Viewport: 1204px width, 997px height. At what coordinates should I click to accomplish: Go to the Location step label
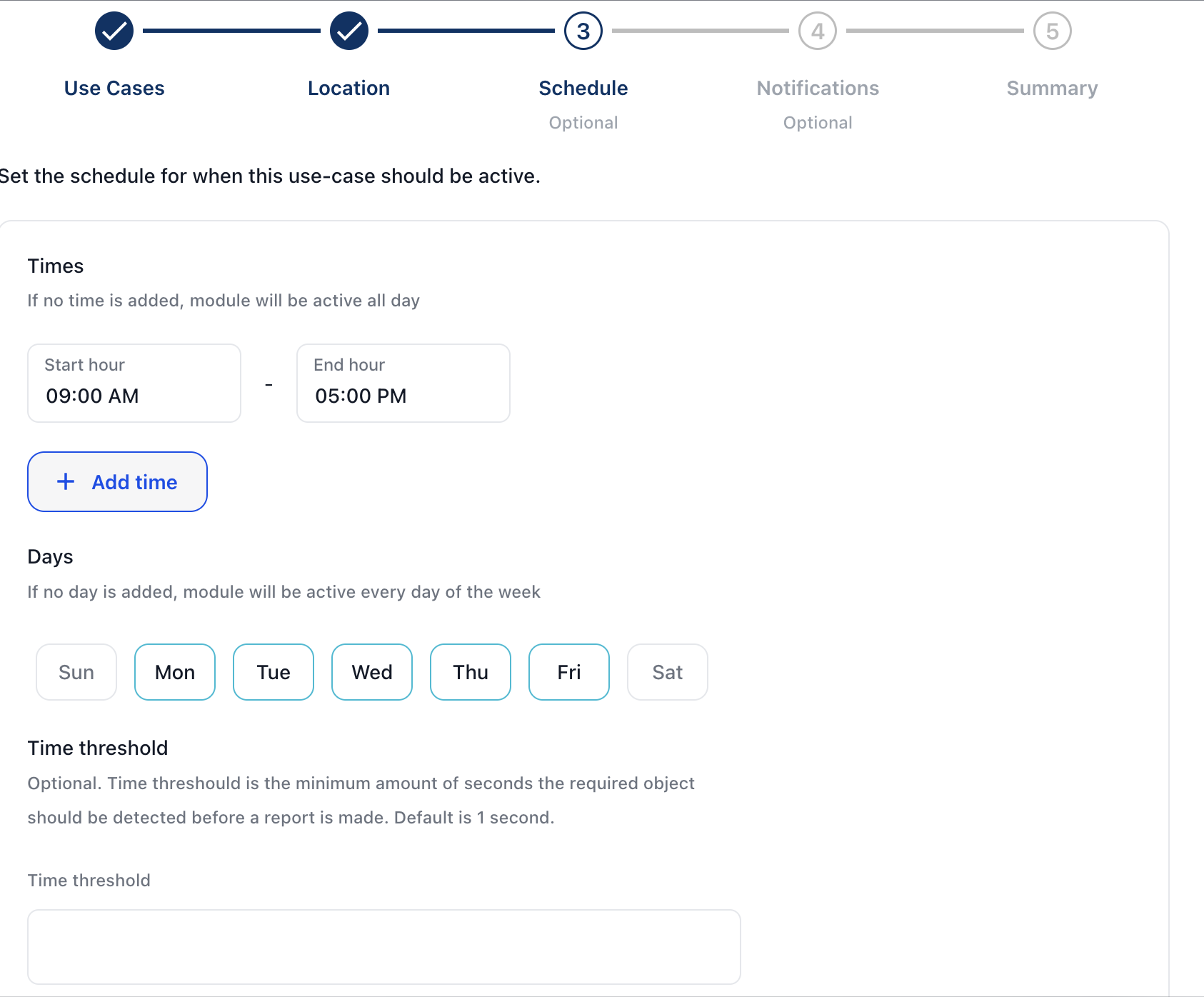click(348, 88)
